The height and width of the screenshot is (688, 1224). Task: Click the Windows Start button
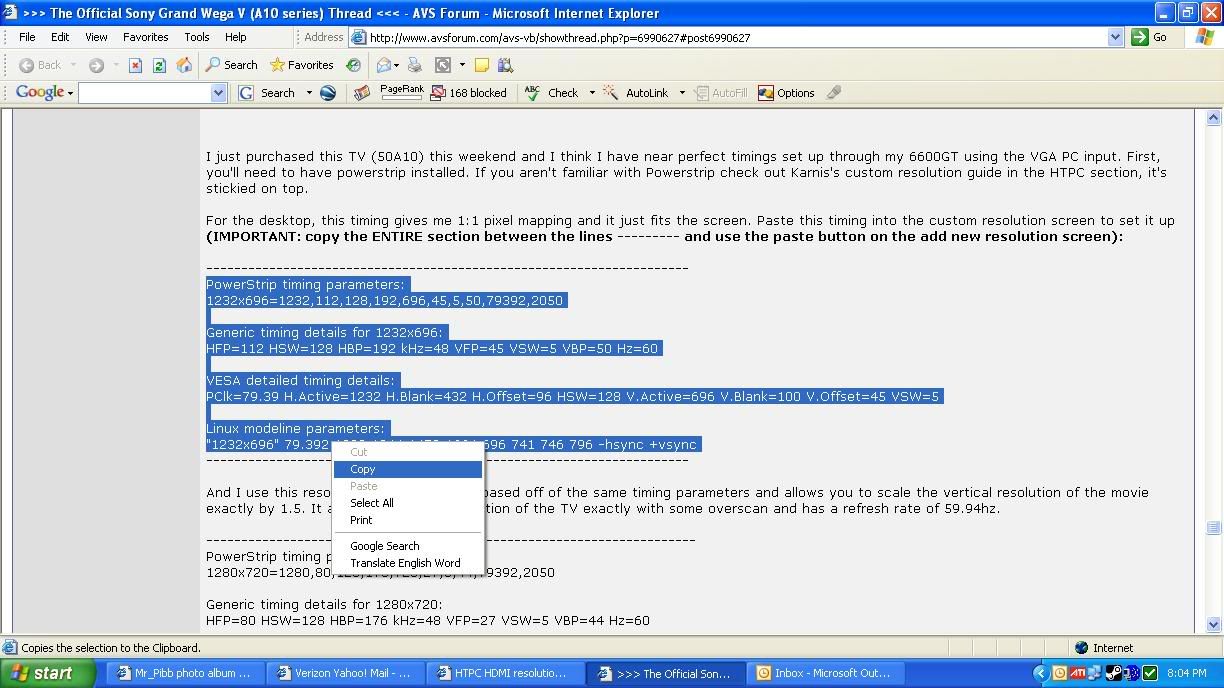[48, 673]
